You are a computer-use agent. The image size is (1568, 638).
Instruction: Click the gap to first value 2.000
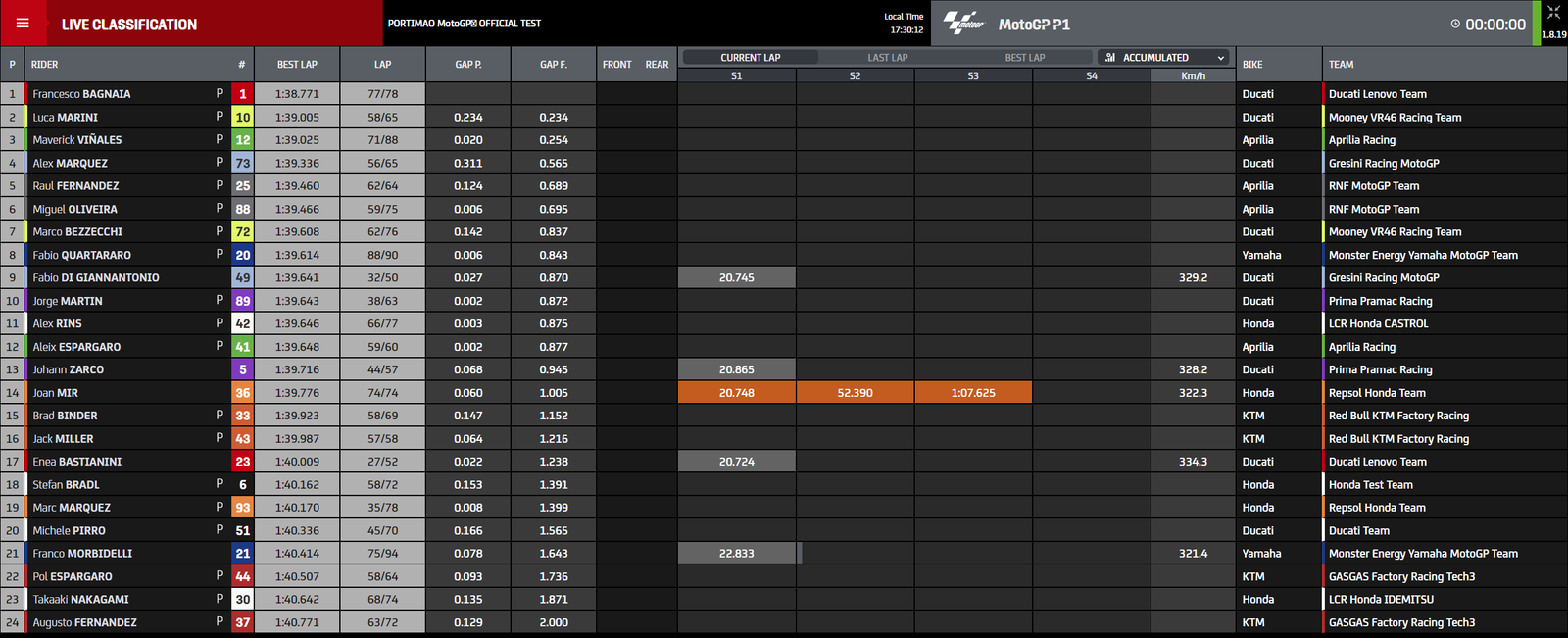(x=554, y=622)
